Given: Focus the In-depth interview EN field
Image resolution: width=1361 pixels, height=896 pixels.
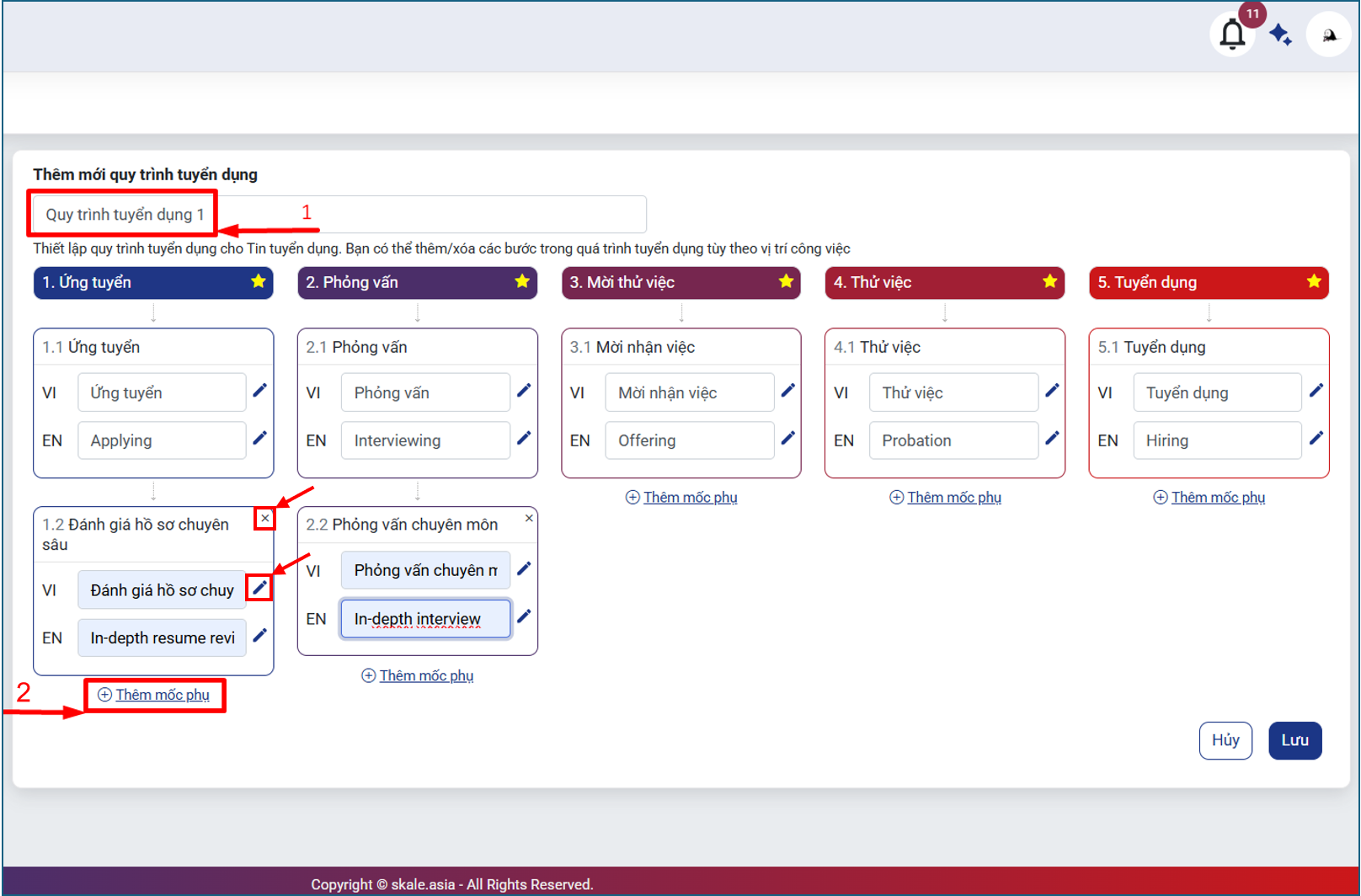Looking at the screenshot, I should [425, 619].
